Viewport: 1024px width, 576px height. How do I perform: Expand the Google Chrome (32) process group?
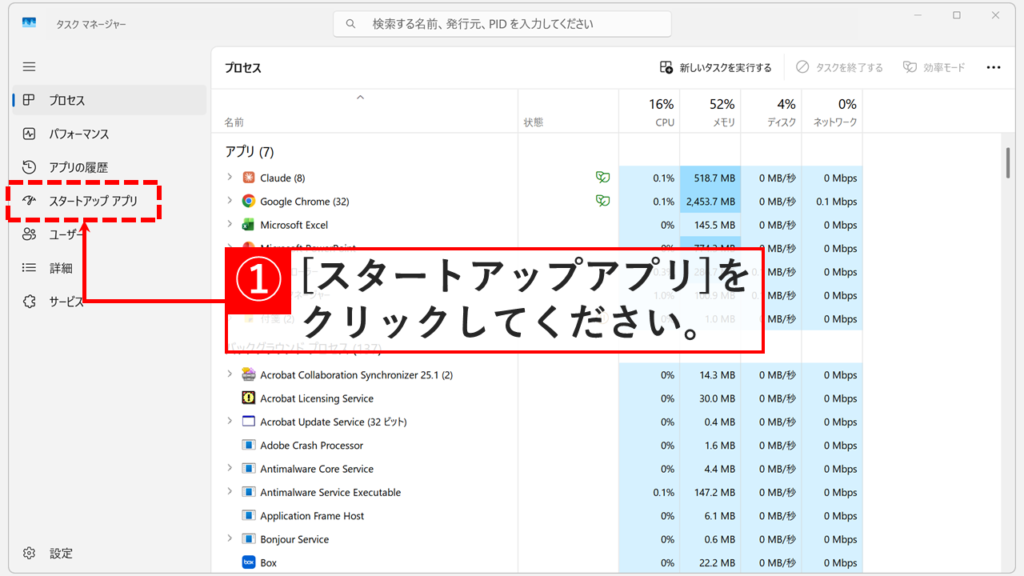229,200
